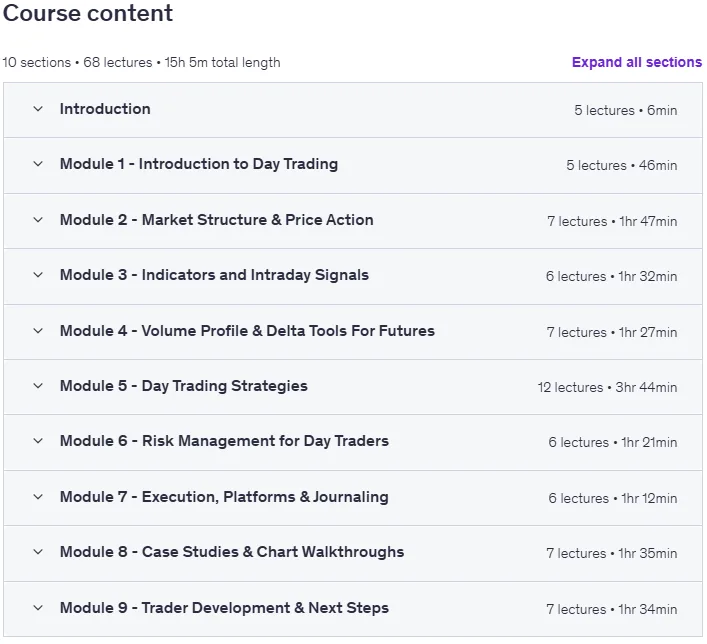Click Expand all sections link
The height and width of the screenshot is (644, 707).
pyautogui.click(x=637, y=62)
